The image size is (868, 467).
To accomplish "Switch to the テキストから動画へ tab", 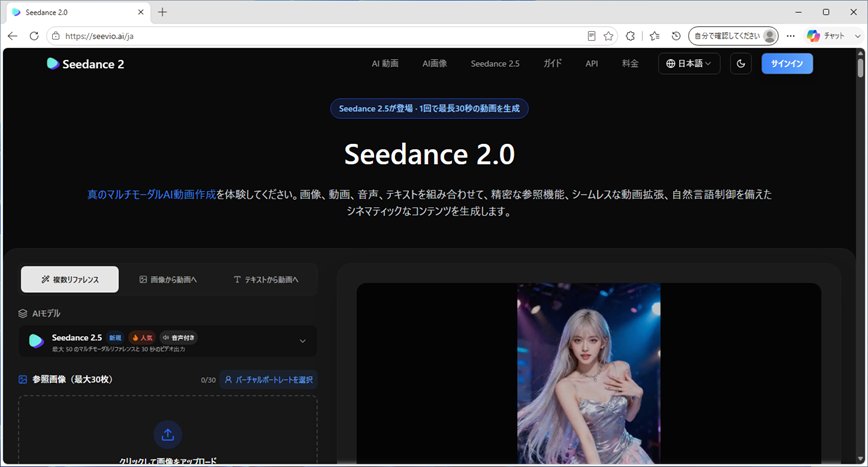I will [266, 279].
